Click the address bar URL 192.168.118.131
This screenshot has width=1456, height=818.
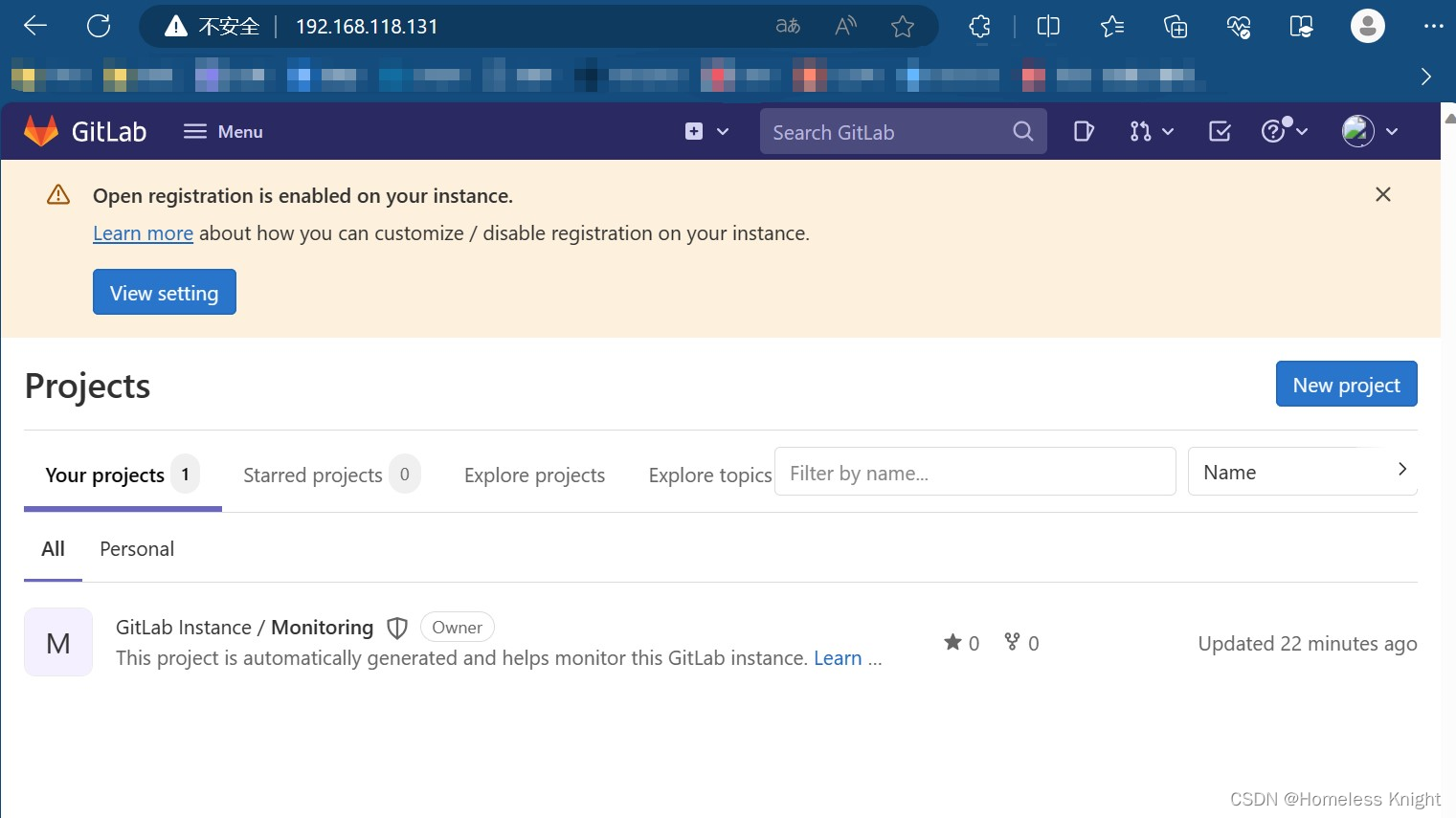tap(366, 27)
